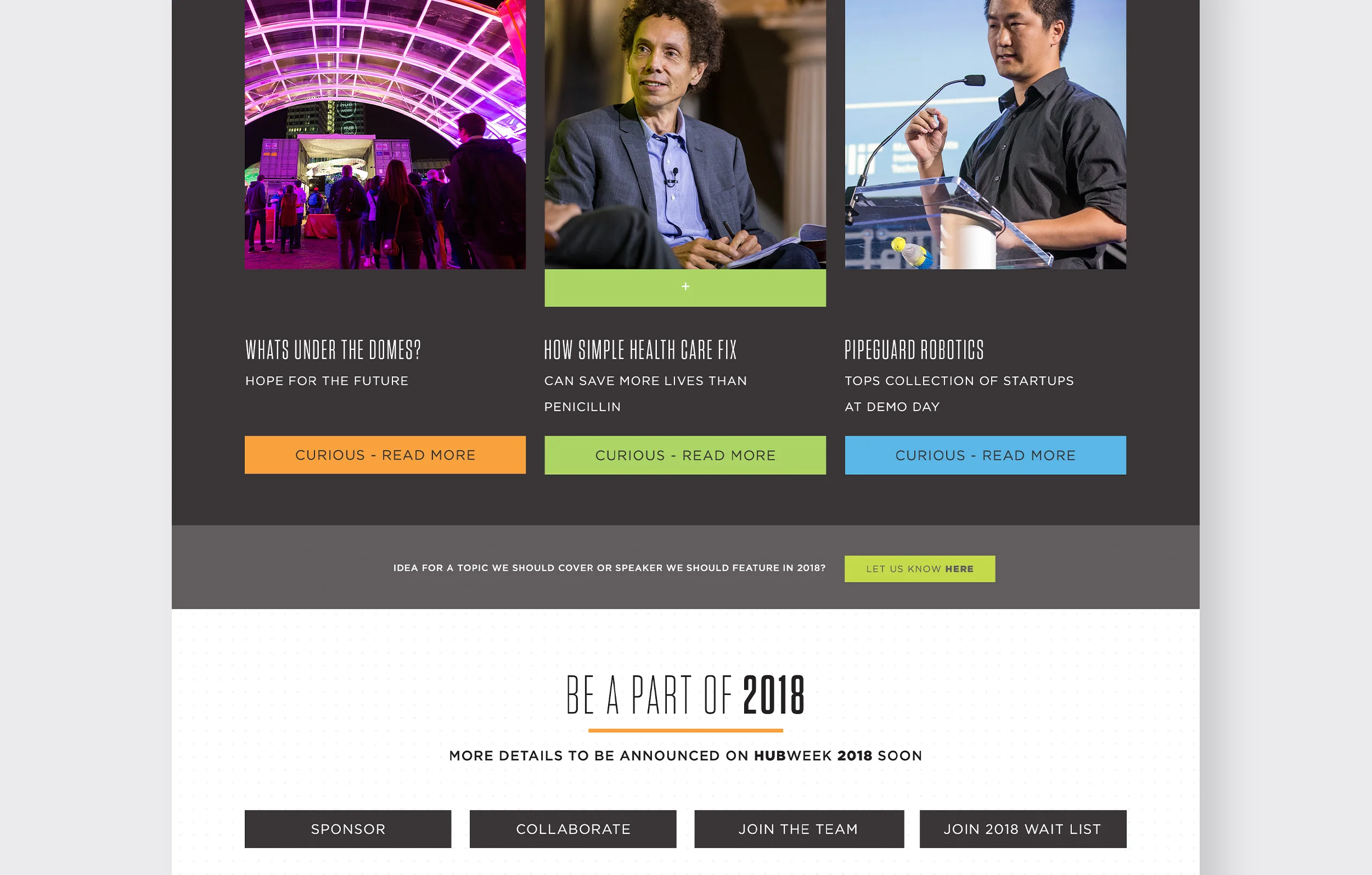
Task: Click Be A Part Of 2018 heading
Action: pos(685,694)
